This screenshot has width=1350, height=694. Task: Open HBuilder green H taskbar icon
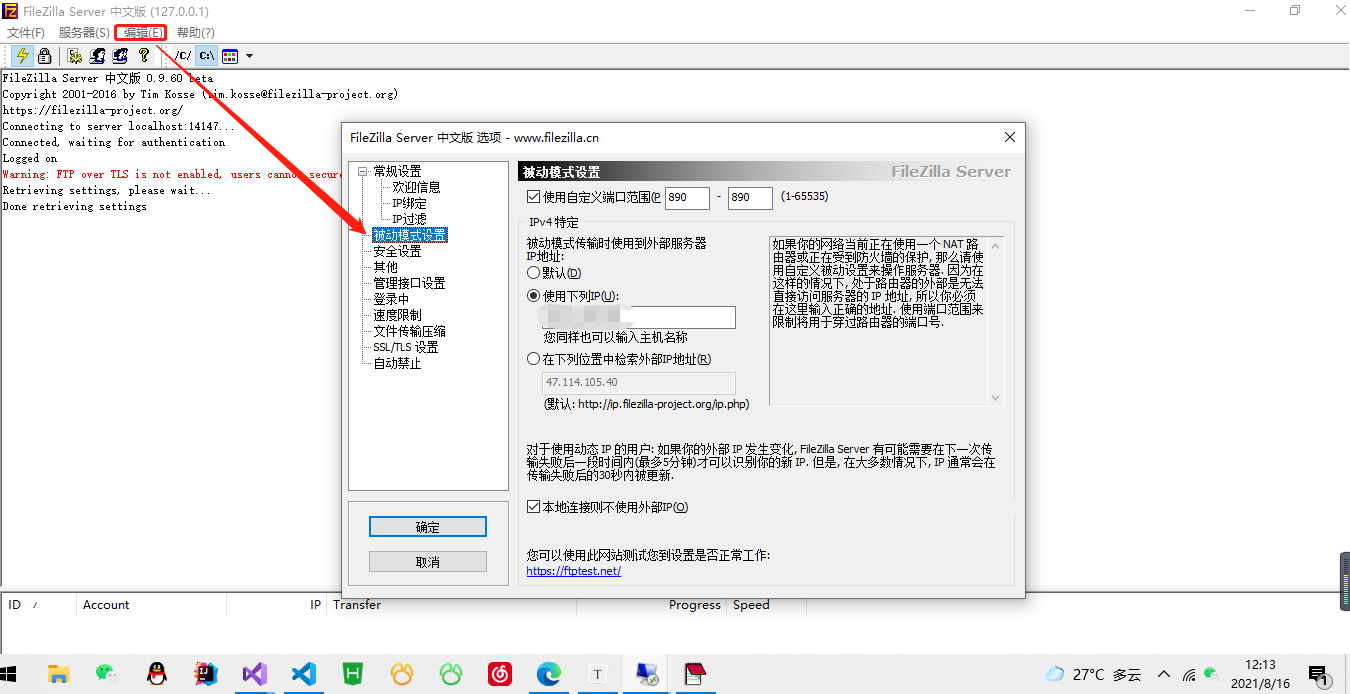353,674
